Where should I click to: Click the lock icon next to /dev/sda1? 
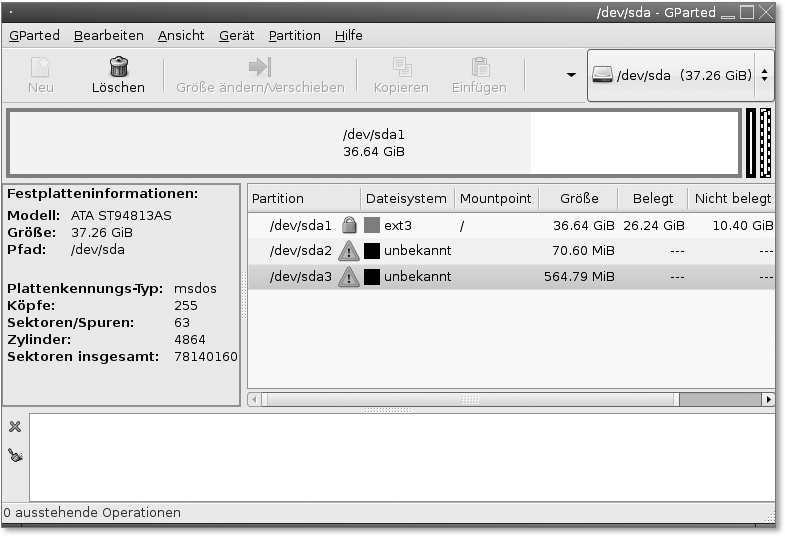(349, 226)
